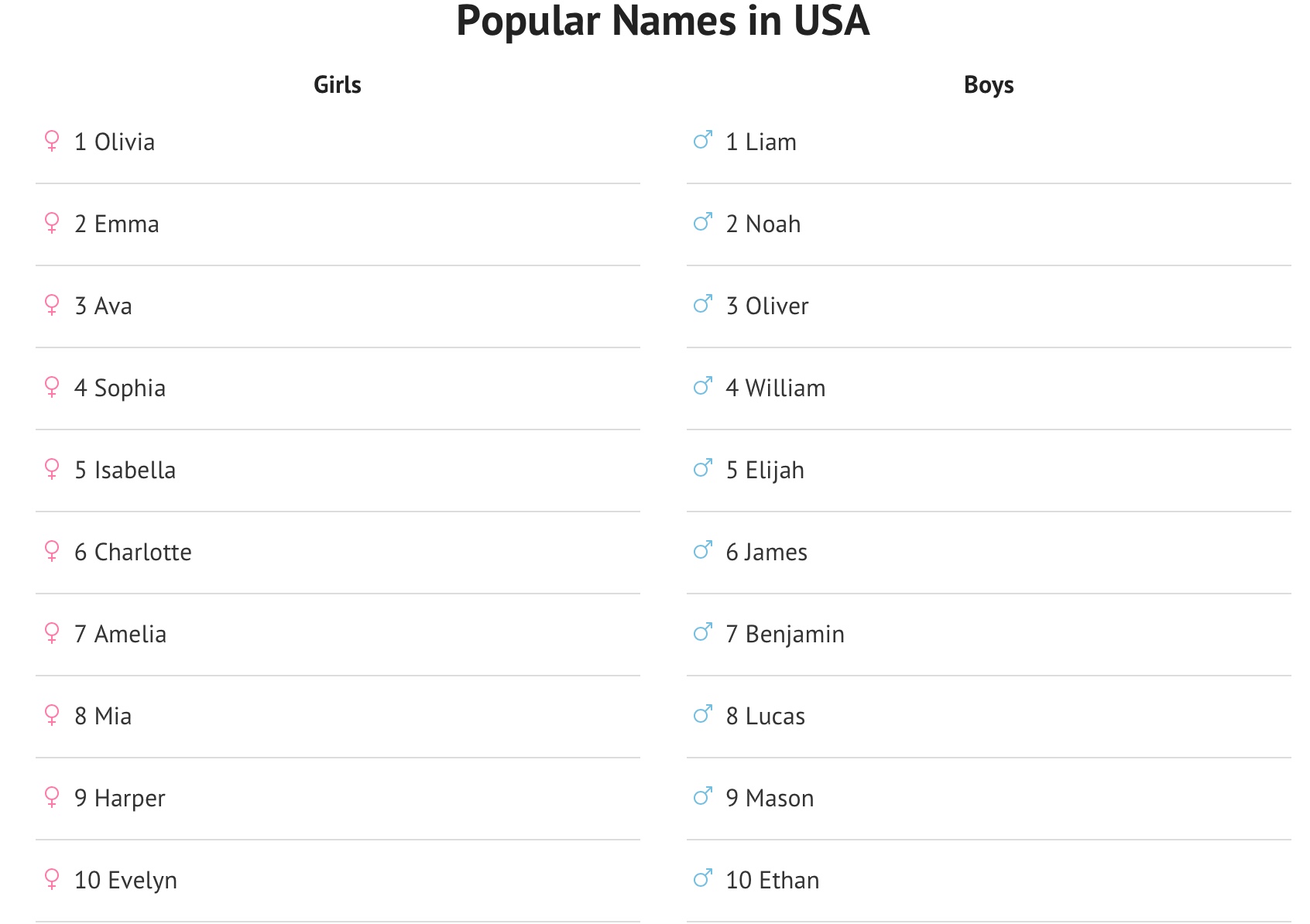This screenshot has height=924, width=1310.
Task: Select the name Isabella
Action: [x=135, y=471]
